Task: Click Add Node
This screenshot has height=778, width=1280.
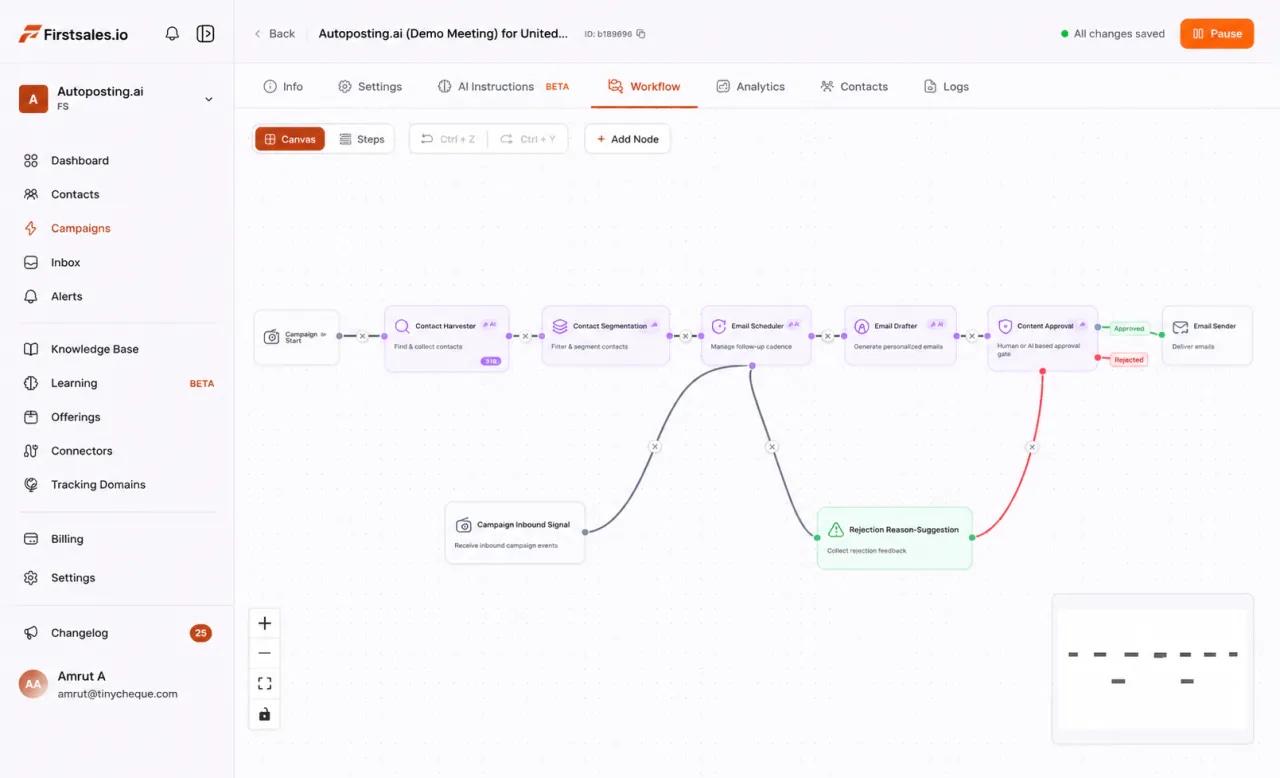Action: pyautogui.click(x=628, y=139)
